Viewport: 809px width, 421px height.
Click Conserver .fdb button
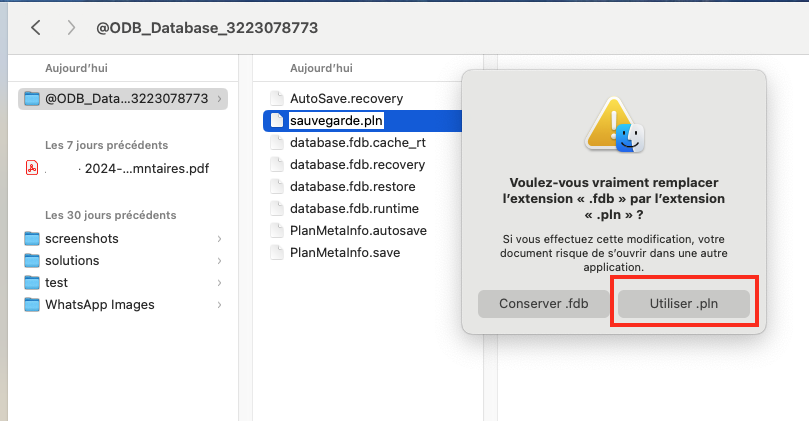click(x=543, y=304)
